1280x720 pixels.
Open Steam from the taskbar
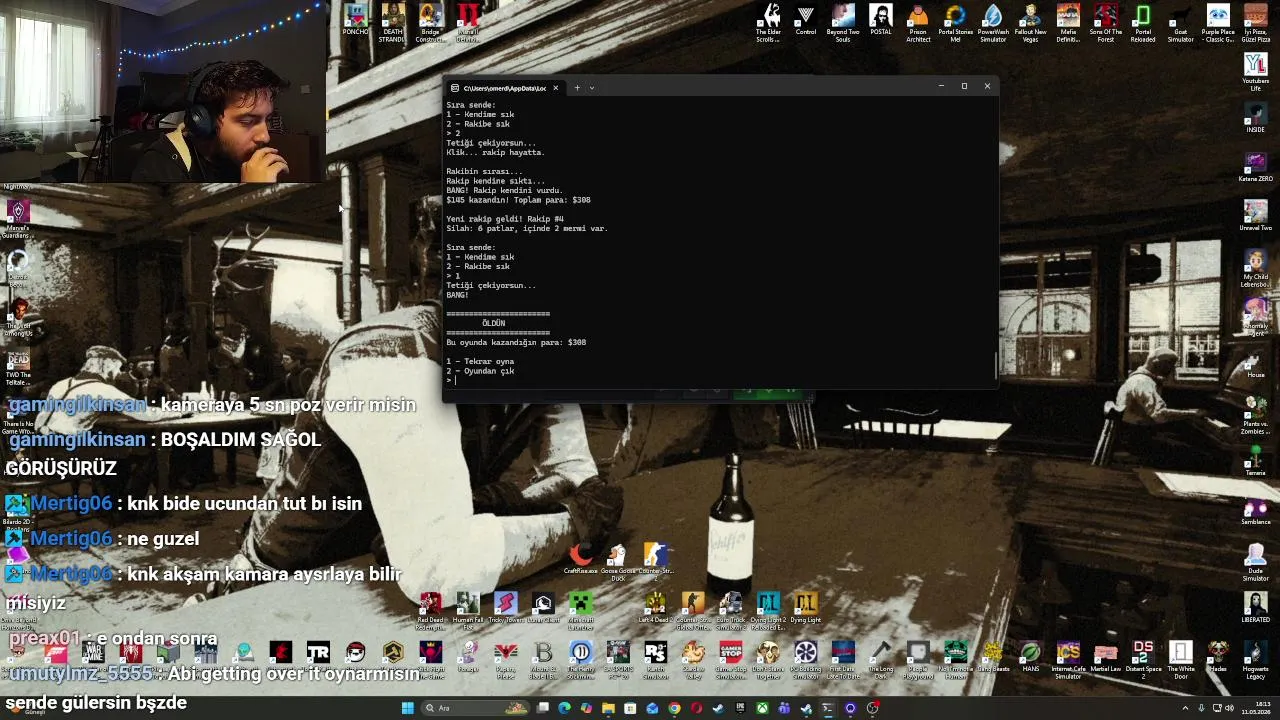coord(718,708)
